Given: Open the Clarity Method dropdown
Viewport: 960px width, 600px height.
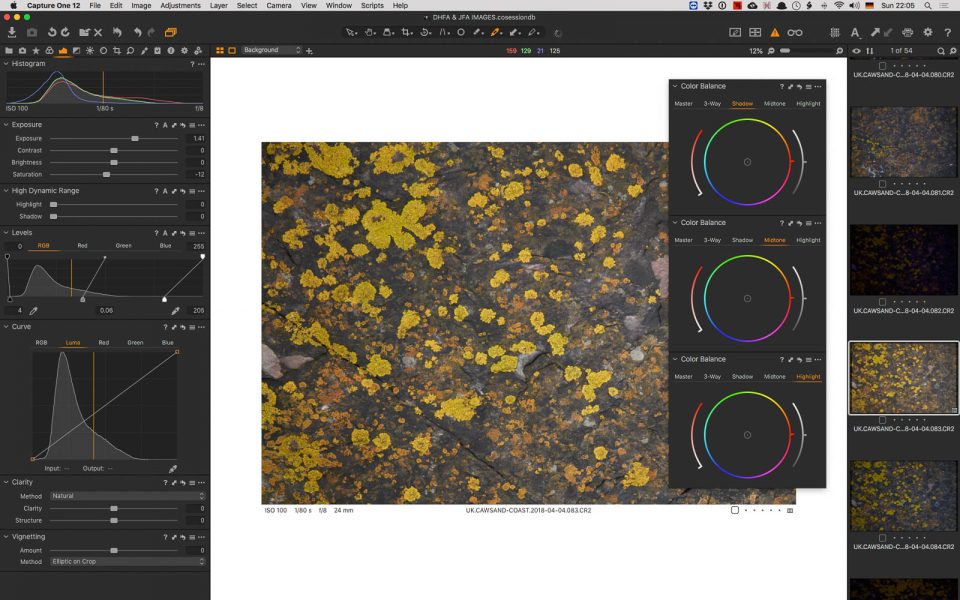Looking at the screenshot, I should 127,496.
